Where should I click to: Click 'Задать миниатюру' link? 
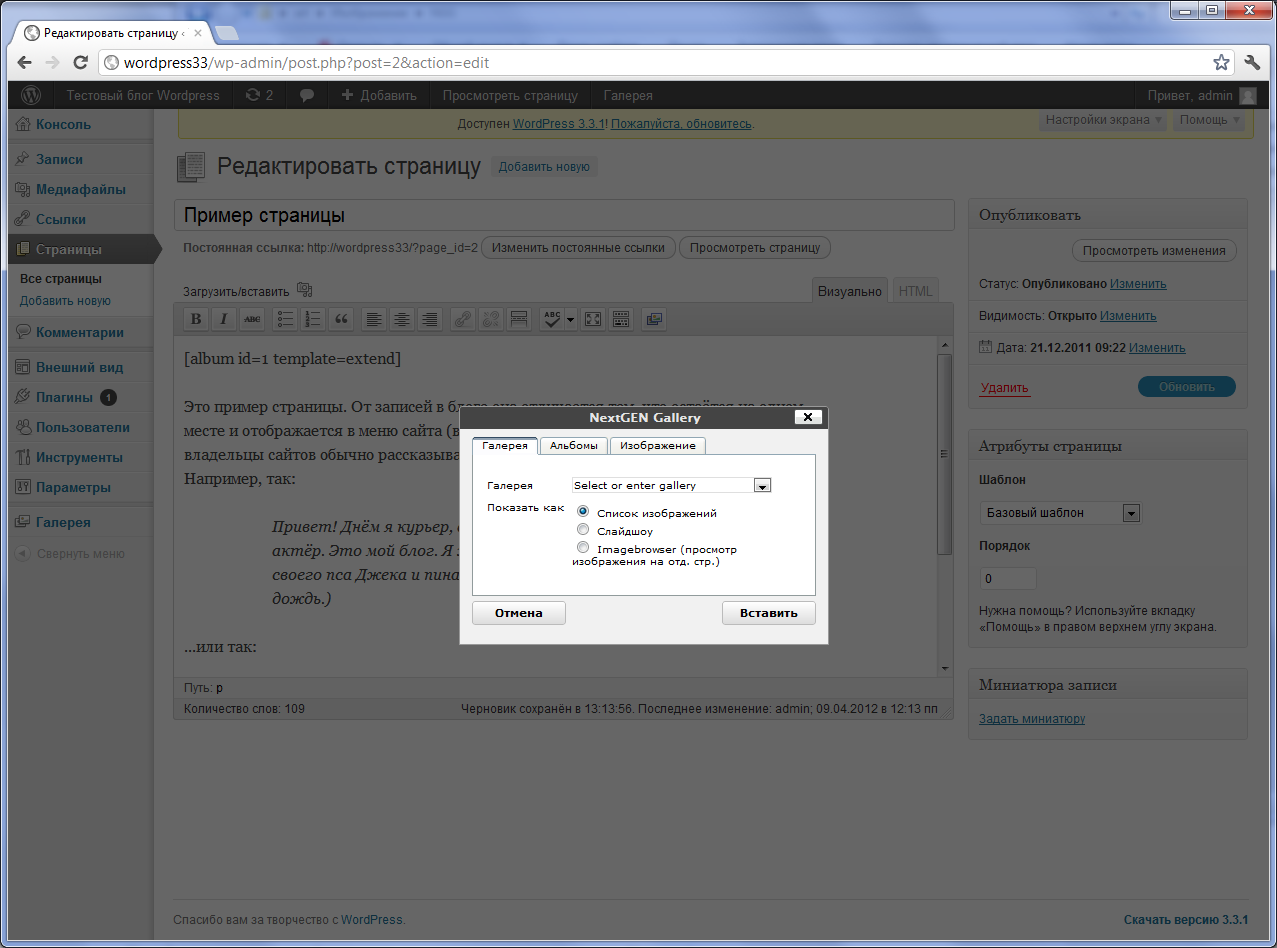click(1032, 719)
